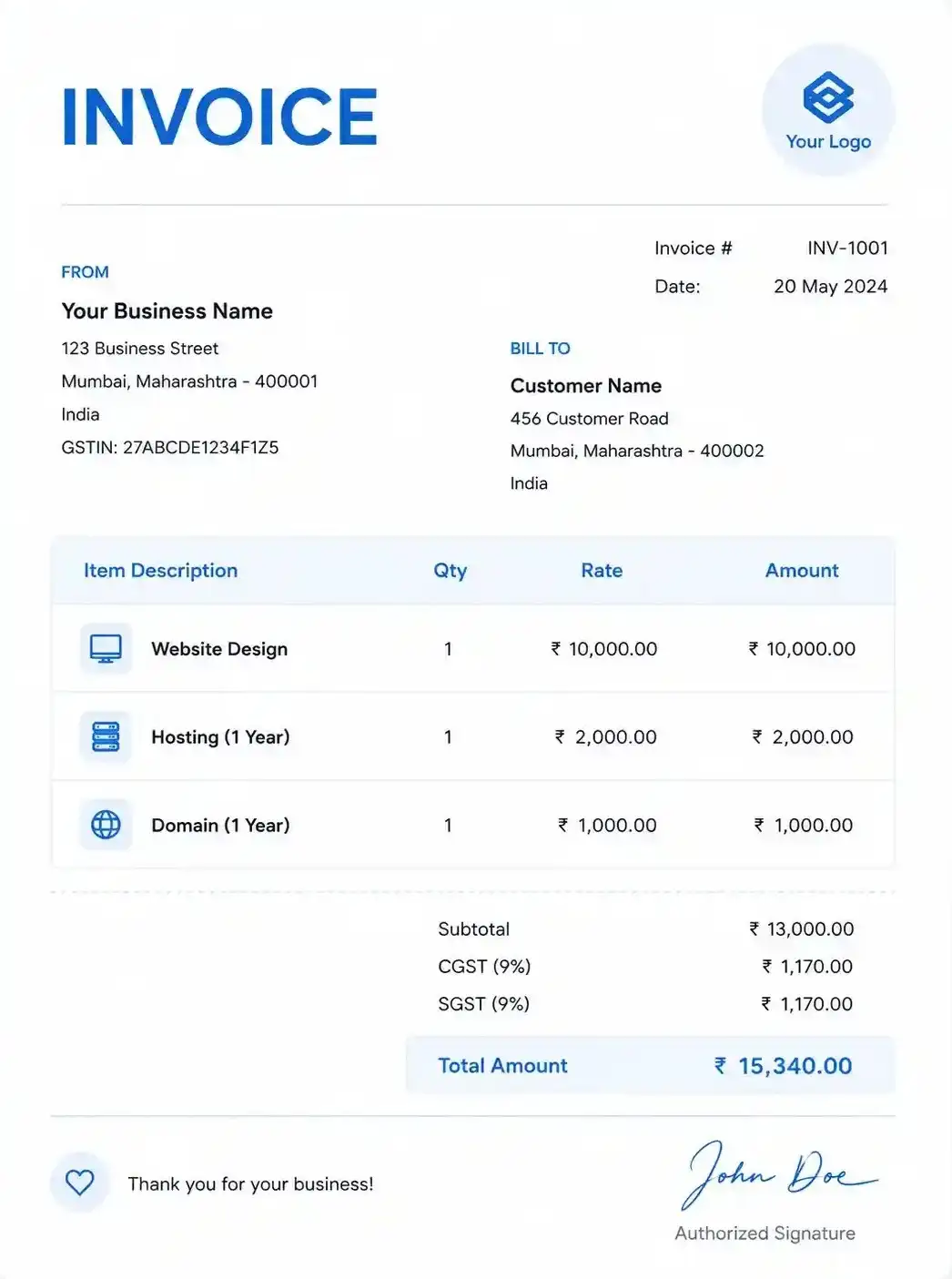Click the SGST (9%) label
Image resolution: width=952 pixels, height=1279 pixels.
point(483,1004)
